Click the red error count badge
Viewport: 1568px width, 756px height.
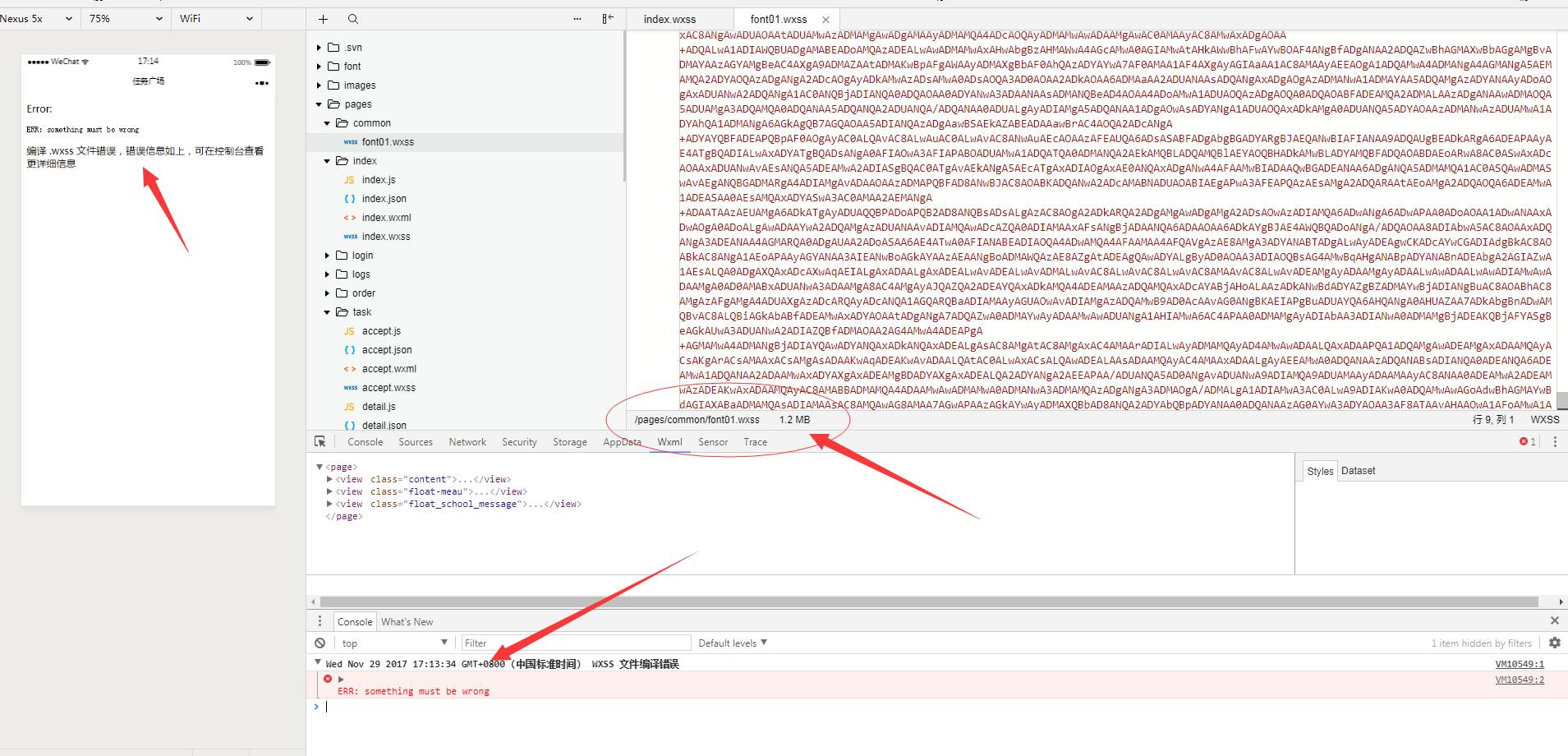pos(1528,442)
